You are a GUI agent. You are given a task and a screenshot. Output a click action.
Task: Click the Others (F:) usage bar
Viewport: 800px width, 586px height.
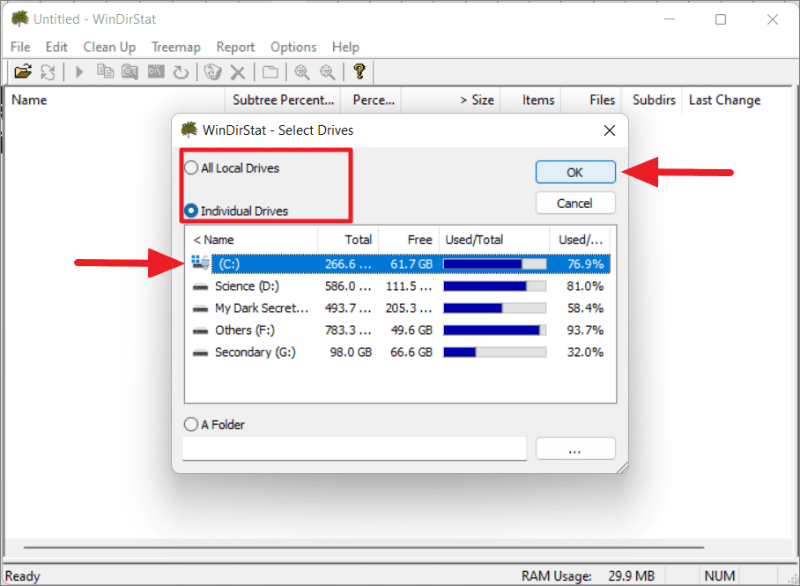[x=495, y=330]
